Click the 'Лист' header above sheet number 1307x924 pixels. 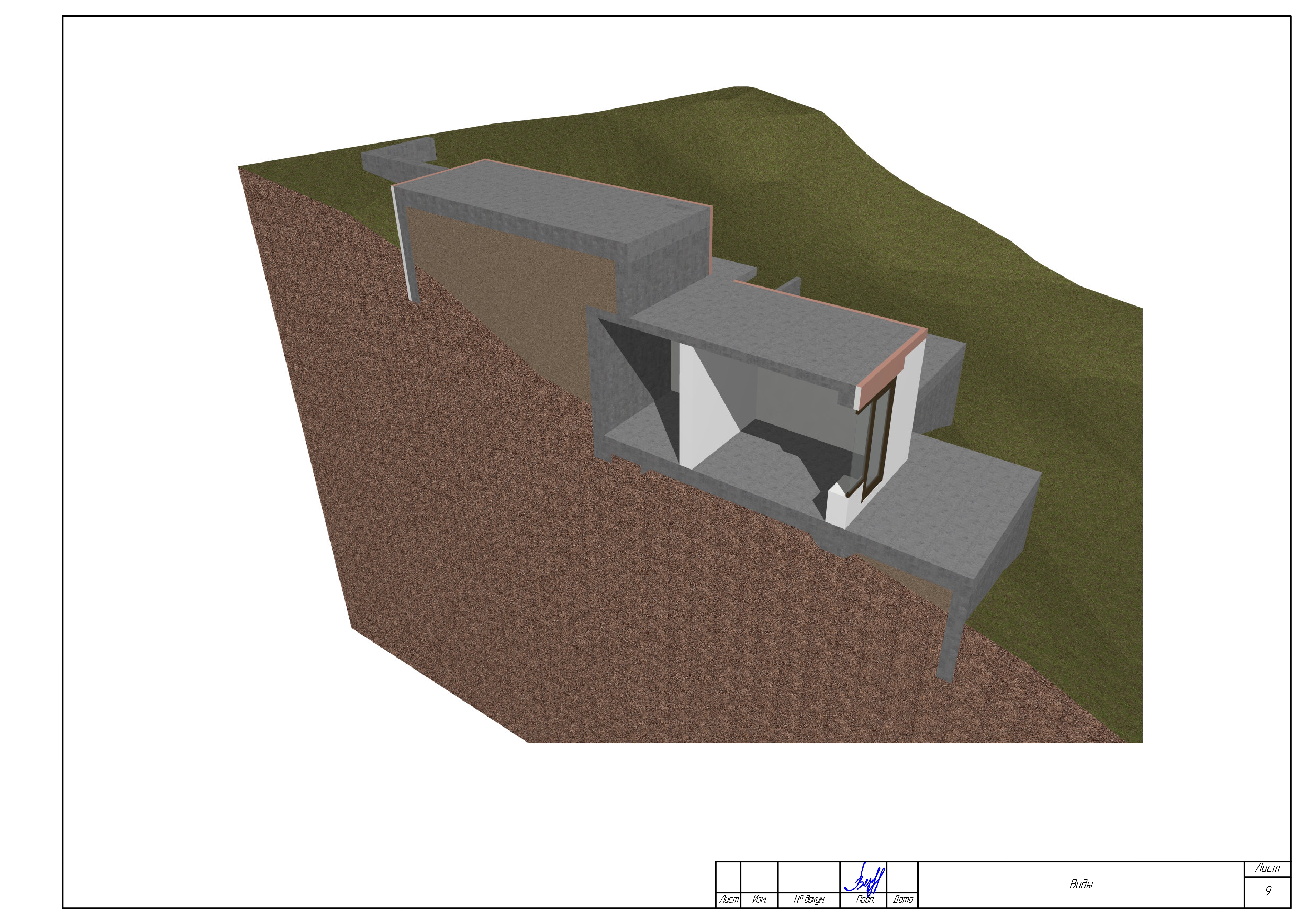pos(1267,869)
